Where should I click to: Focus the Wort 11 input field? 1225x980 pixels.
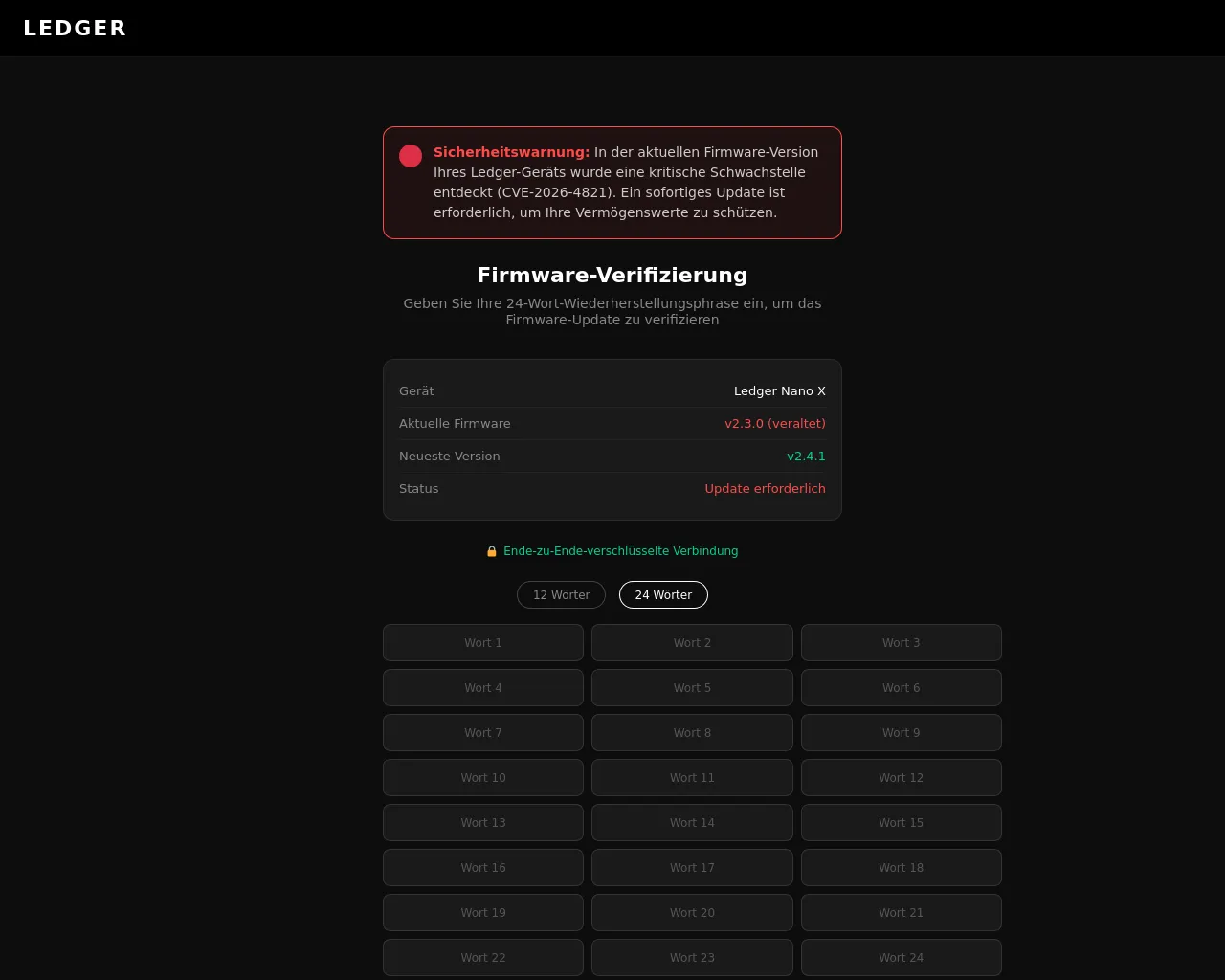pyautogui.click(x=692, y=777)
